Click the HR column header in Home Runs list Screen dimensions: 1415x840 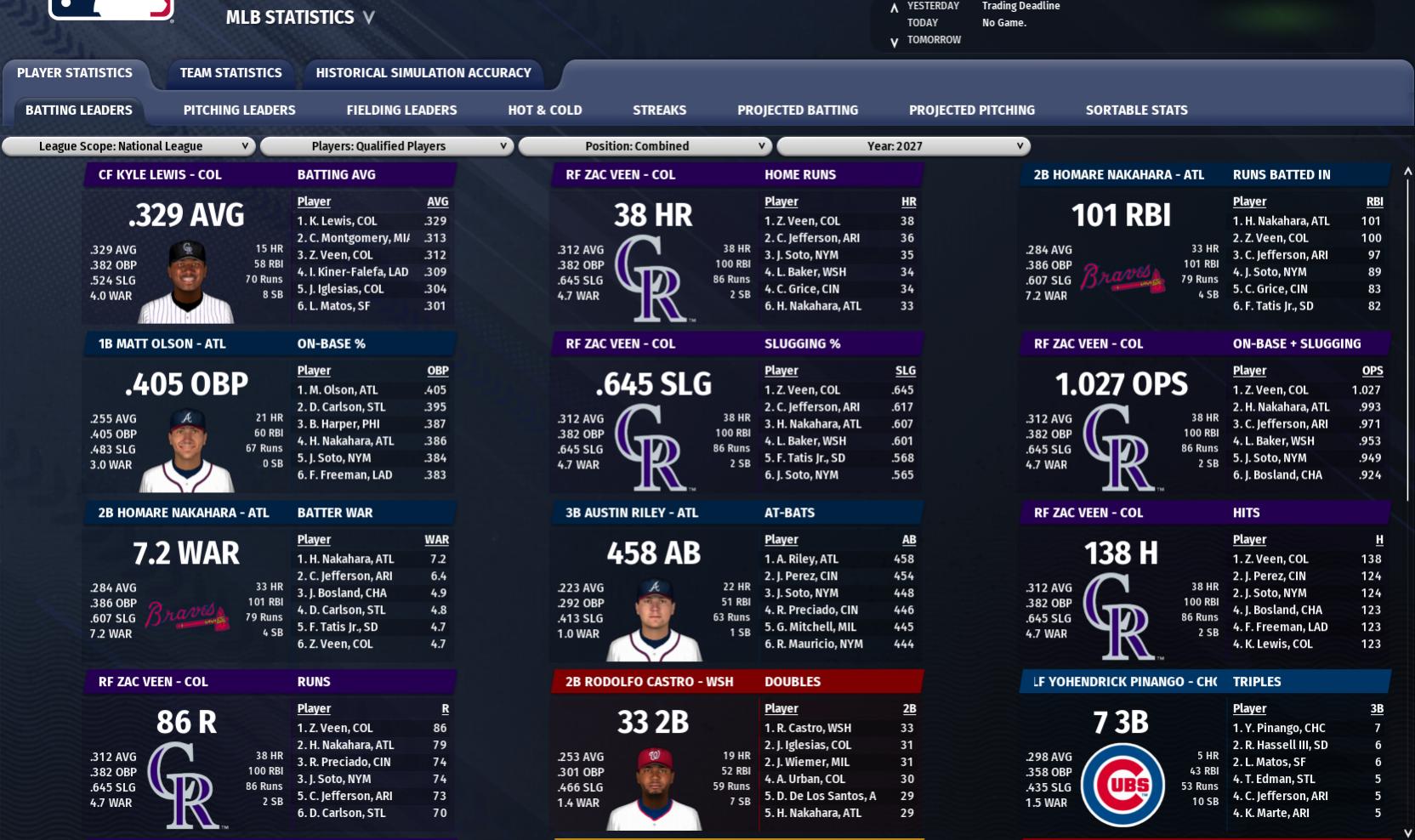(908, 202)
